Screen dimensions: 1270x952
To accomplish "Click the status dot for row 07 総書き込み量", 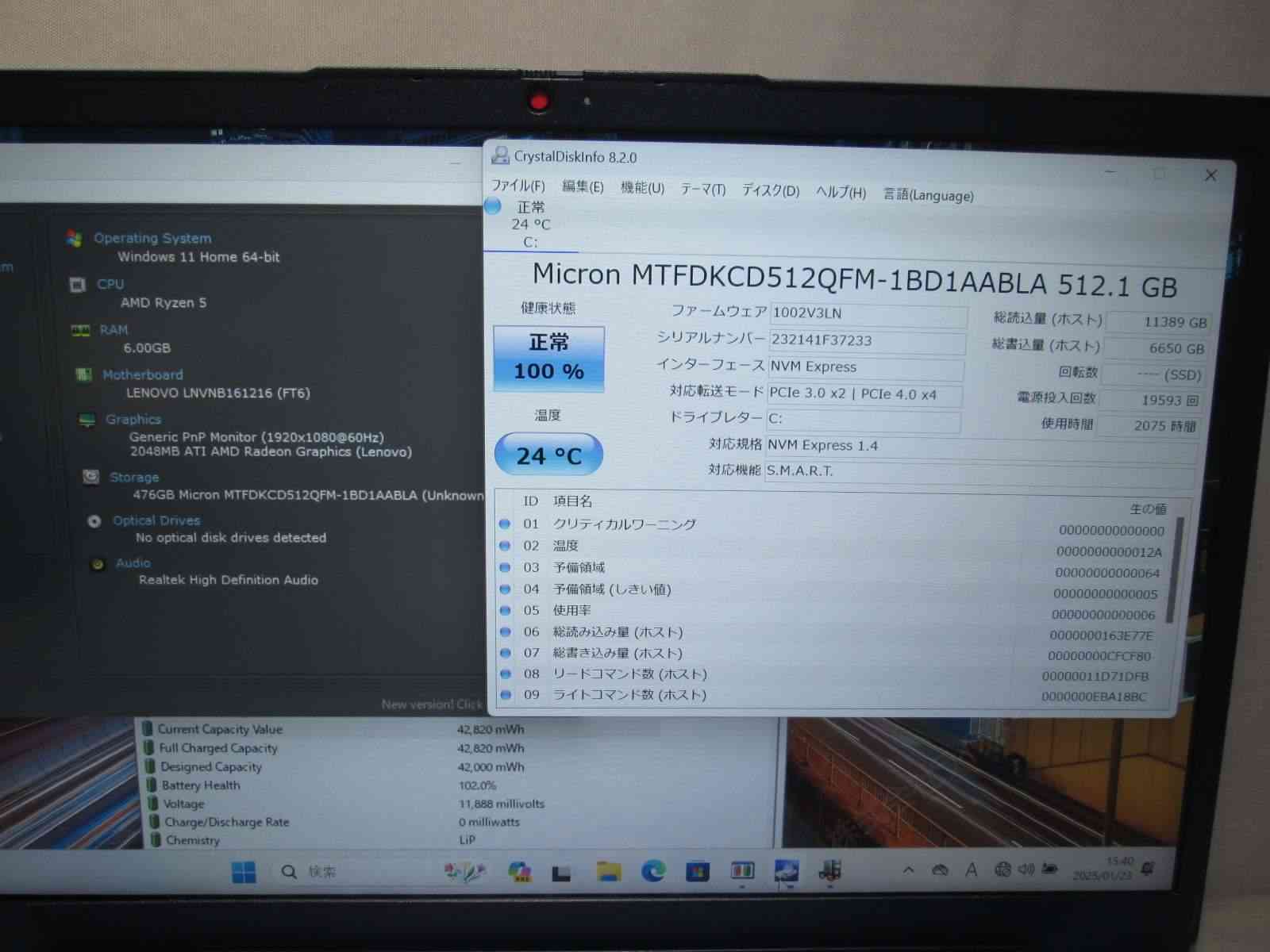I will [505, 653].
